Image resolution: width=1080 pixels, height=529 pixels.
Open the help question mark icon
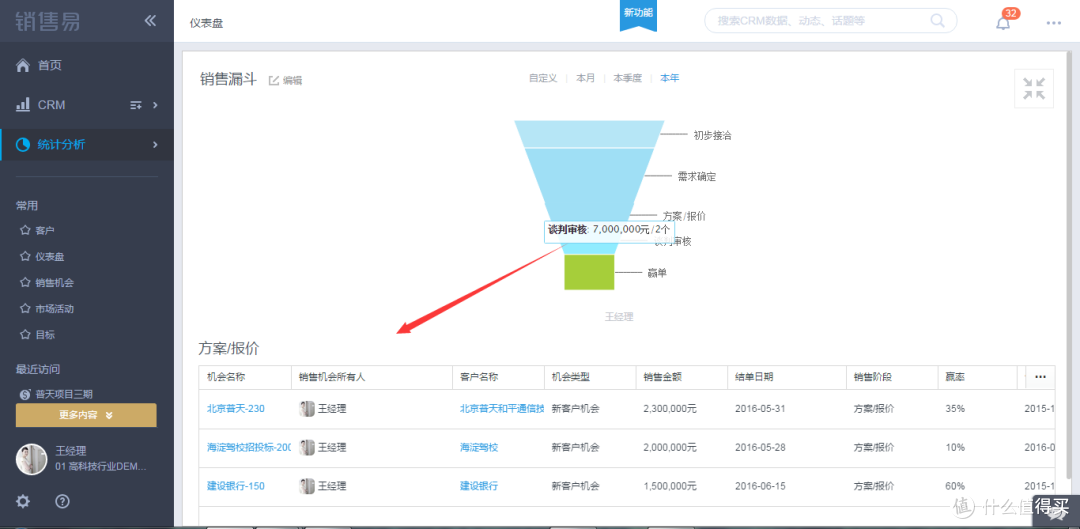(x=62, y=501)
